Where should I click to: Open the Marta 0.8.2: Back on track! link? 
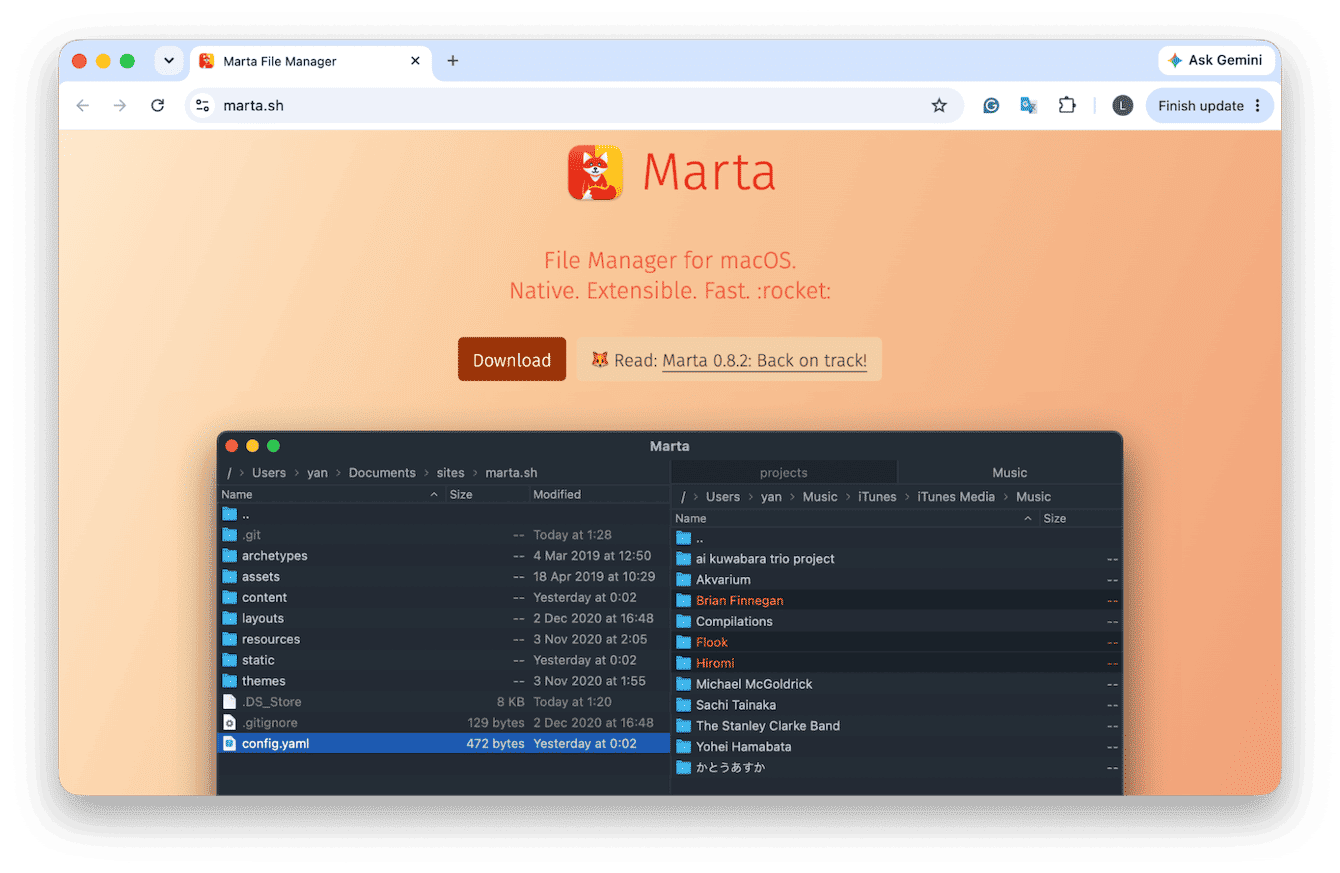coord(764,360)
